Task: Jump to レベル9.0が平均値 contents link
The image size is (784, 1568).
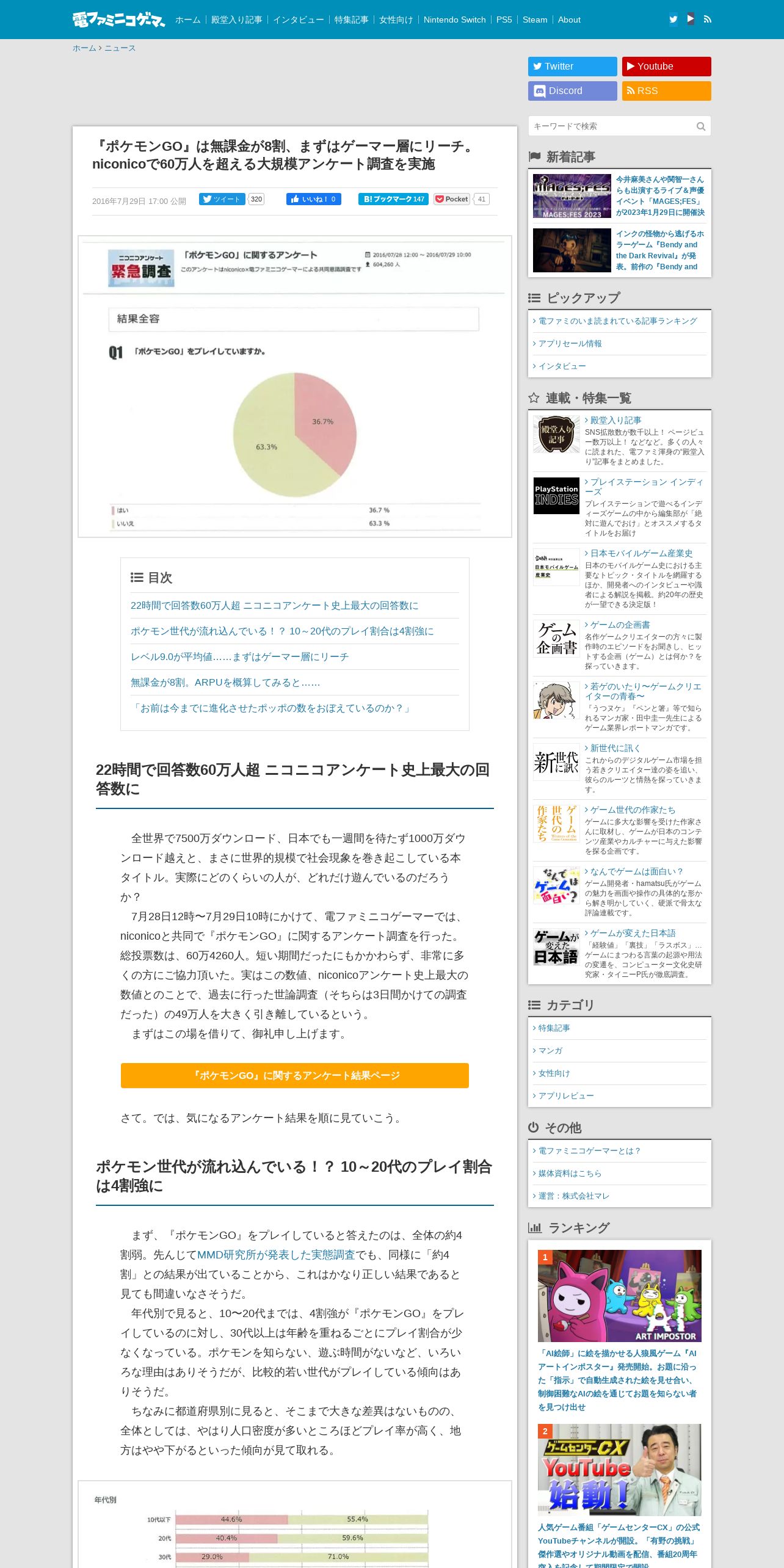Action: [240, 657]
